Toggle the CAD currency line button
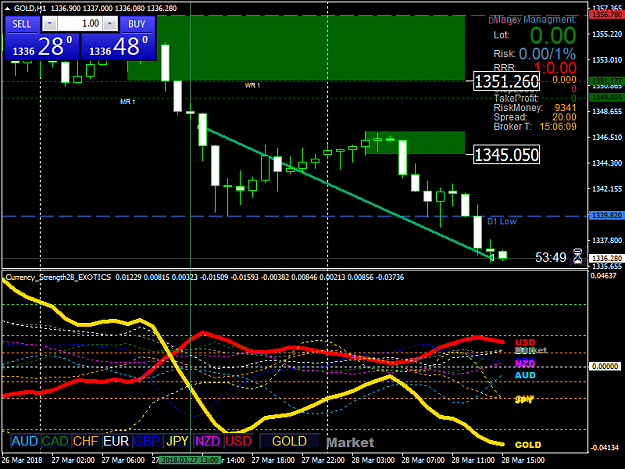This screenshot has height=469, width=625. tap(55, 441)
